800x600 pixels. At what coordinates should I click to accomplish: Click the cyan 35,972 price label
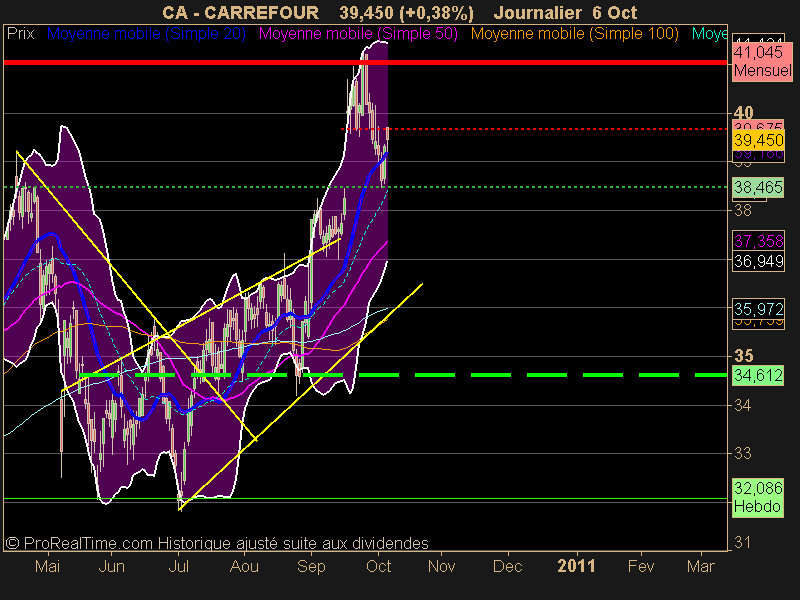tap(758, 309)
